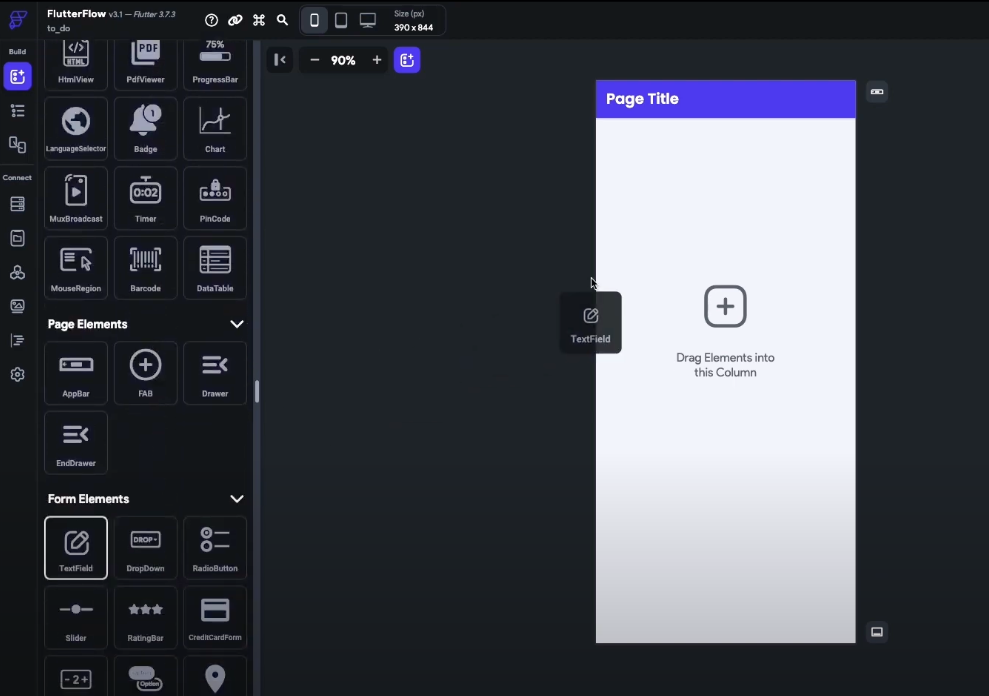
Task: Select the counter button widget
Action: (76, 676)
